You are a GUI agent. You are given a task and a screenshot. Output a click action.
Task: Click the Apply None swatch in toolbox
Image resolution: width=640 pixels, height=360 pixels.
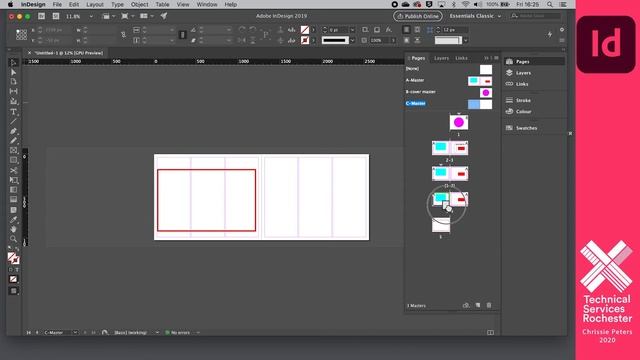[13, 279]
